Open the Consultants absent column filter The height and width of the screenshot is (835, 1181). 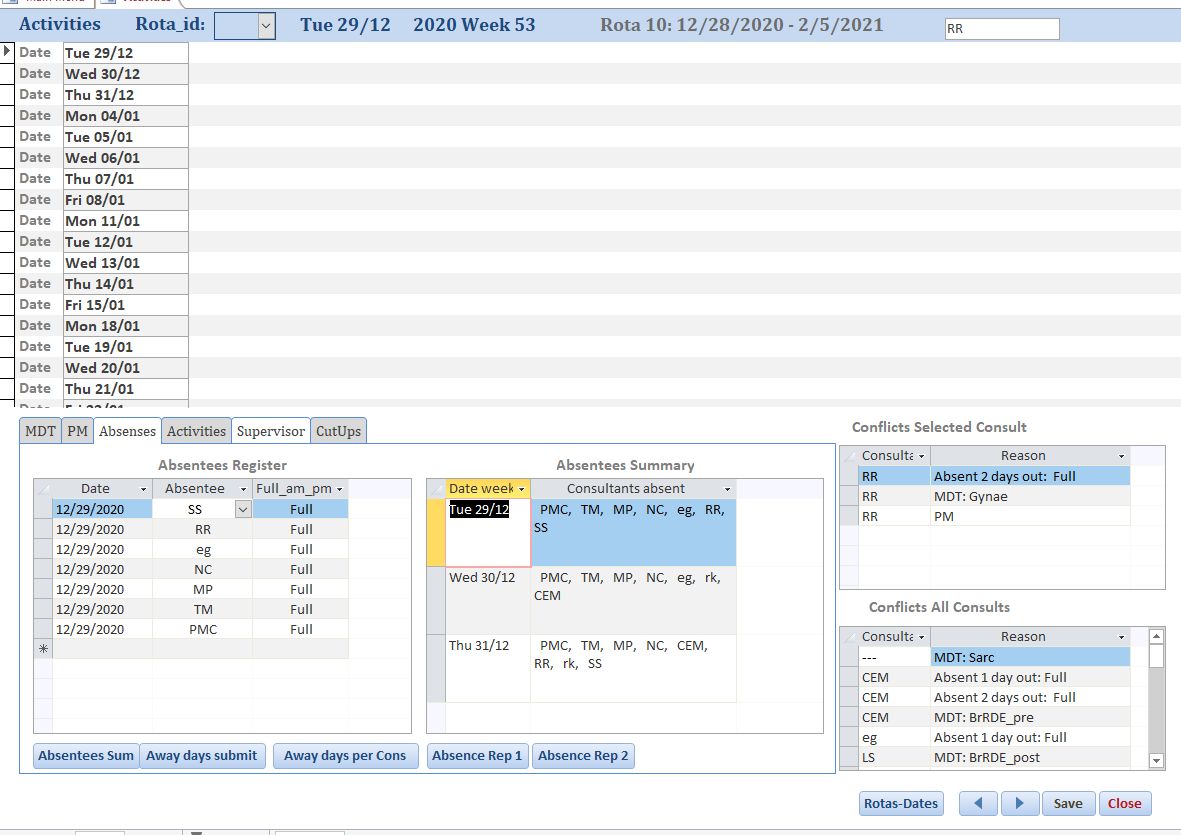click(727, 489)
